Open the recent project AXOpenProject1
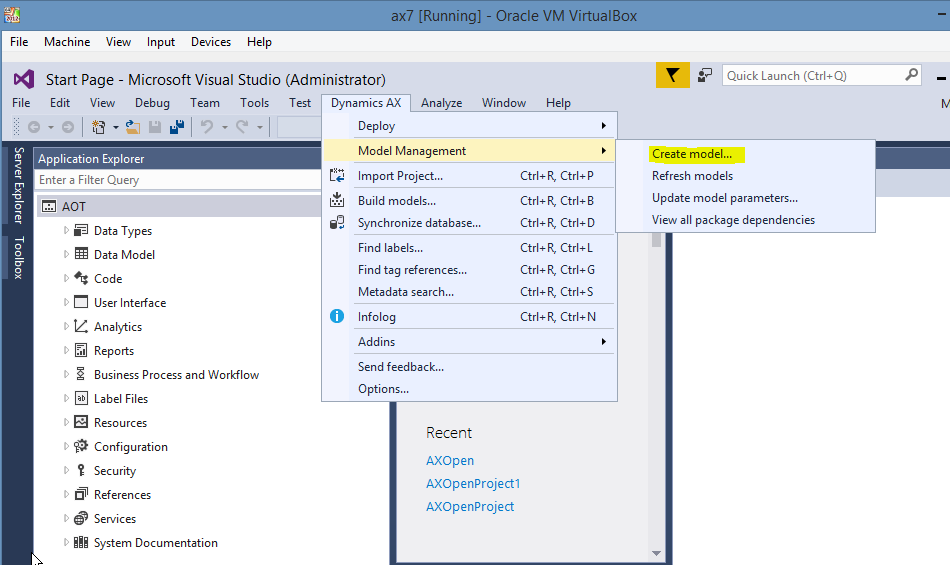This screenshot has height=565, width=950. point(473,483)
